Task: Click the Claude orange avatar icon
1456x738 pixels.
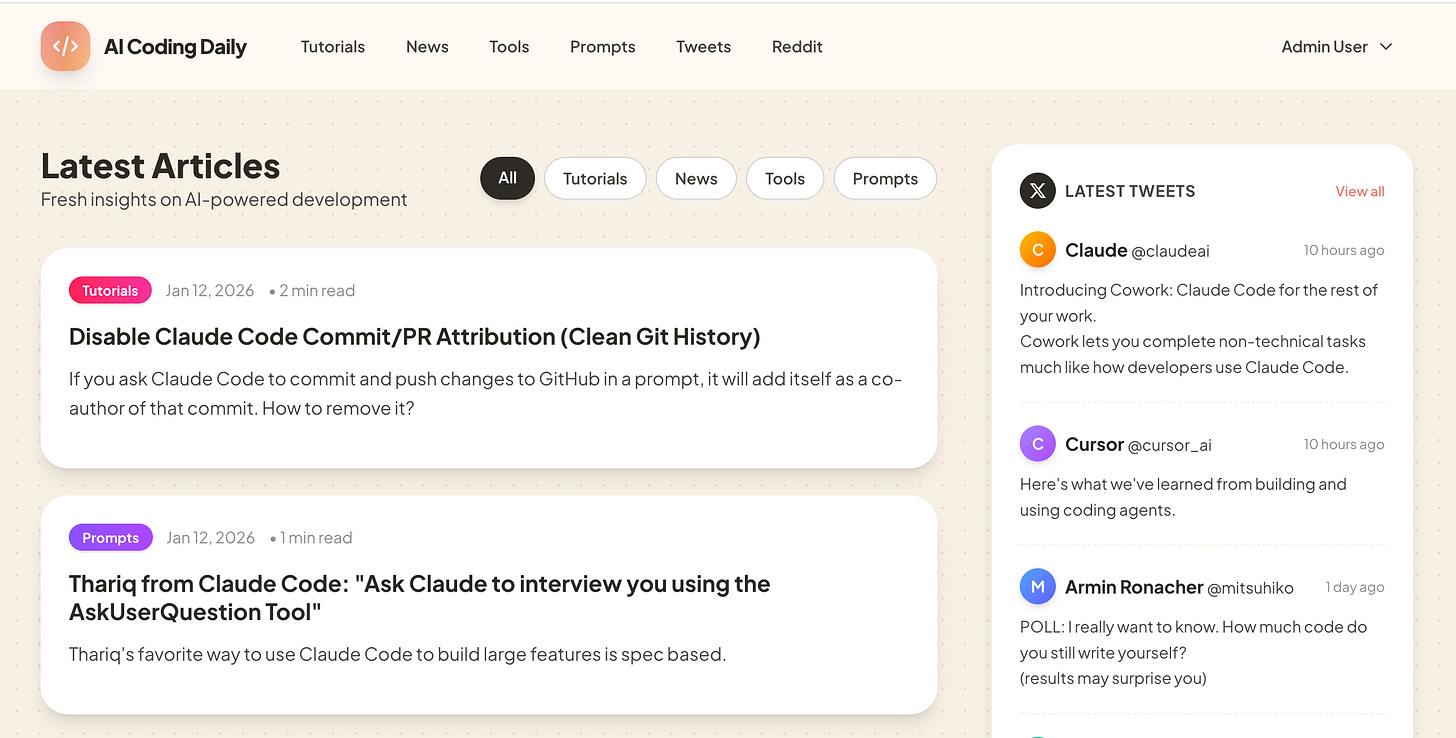Action: 1037,250
